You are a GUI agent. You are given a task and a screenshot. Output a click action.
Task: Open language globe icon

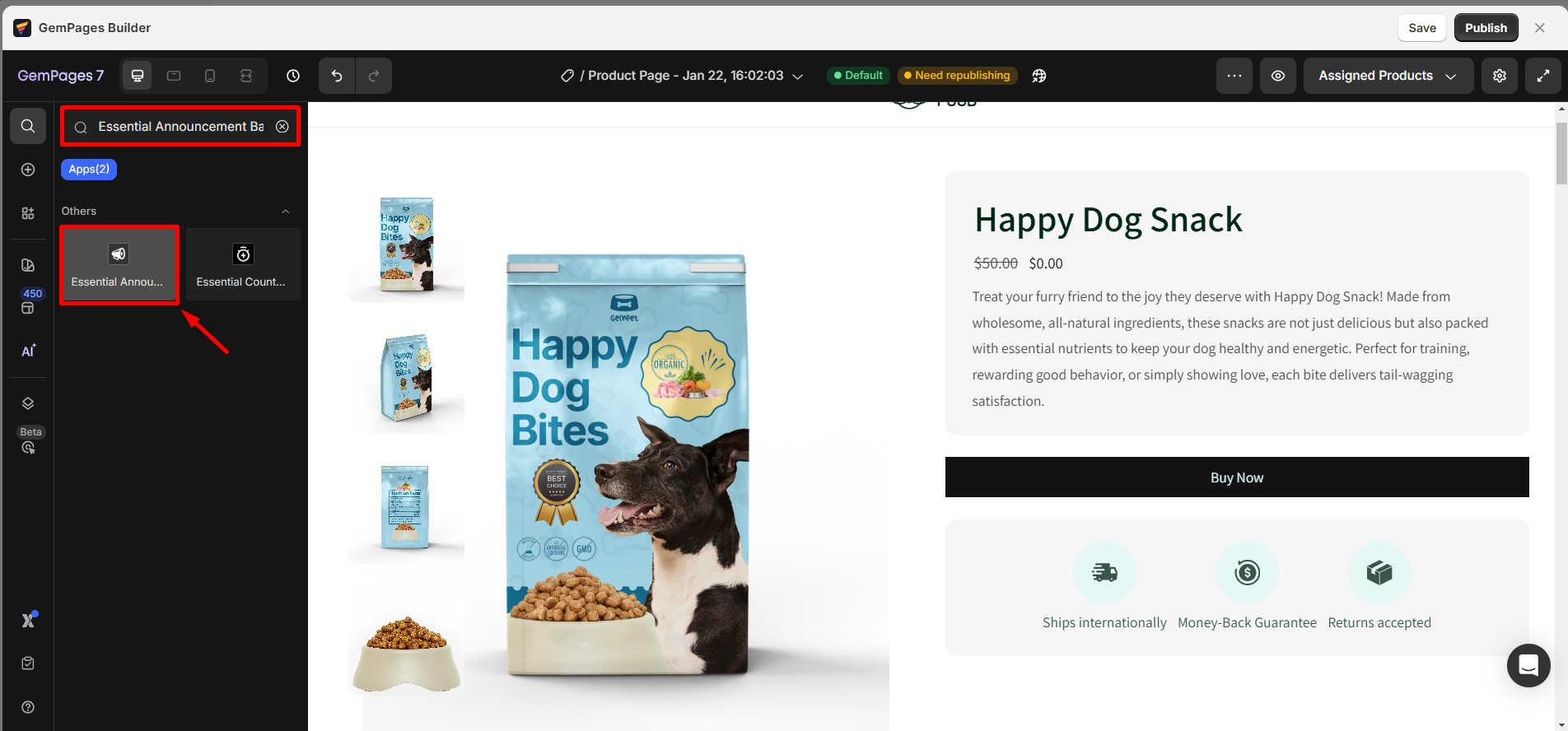[x=1039, y=76]
